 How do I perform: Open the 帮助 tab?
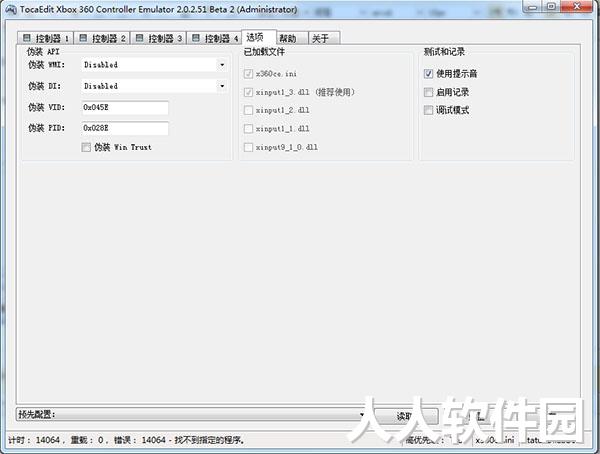pos(292,38)
